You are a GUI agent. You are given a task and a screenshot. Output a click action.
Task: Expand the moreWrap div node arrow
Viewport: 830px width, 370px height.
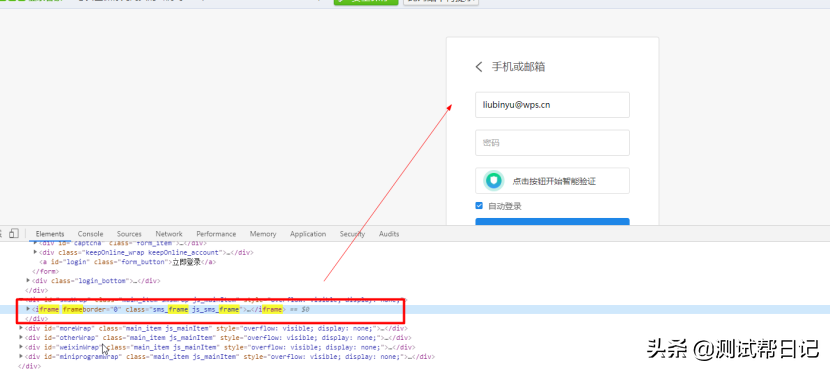click(x=21, y=329)
